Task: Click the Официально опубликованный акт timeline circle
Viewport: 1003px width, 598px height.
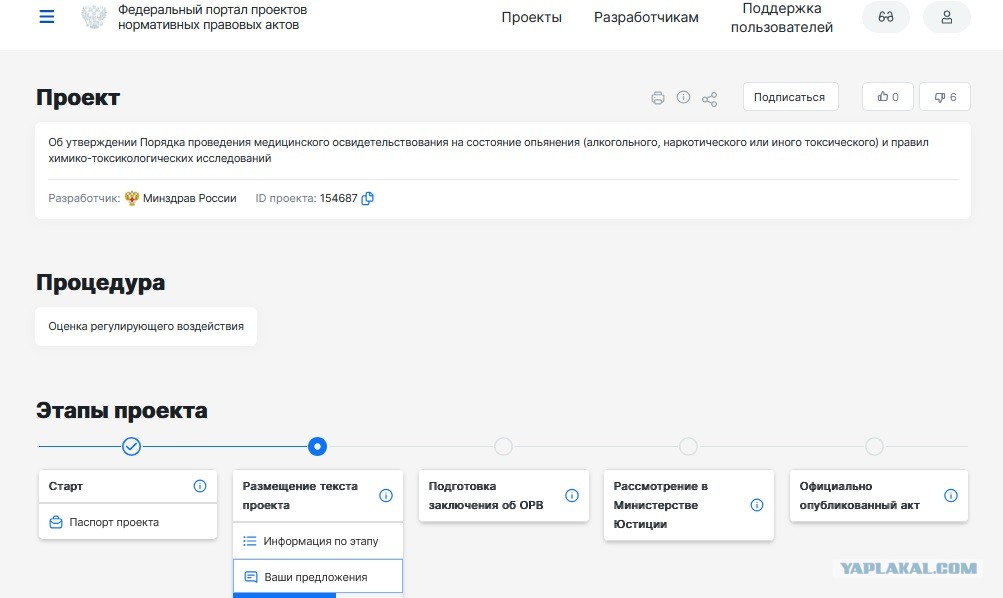Action: click(x=874, y=446)
